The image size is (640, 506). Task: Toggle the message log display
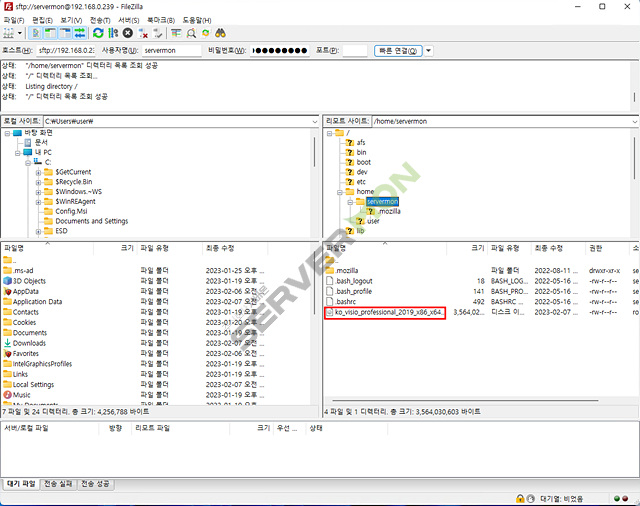coord(36,33)
